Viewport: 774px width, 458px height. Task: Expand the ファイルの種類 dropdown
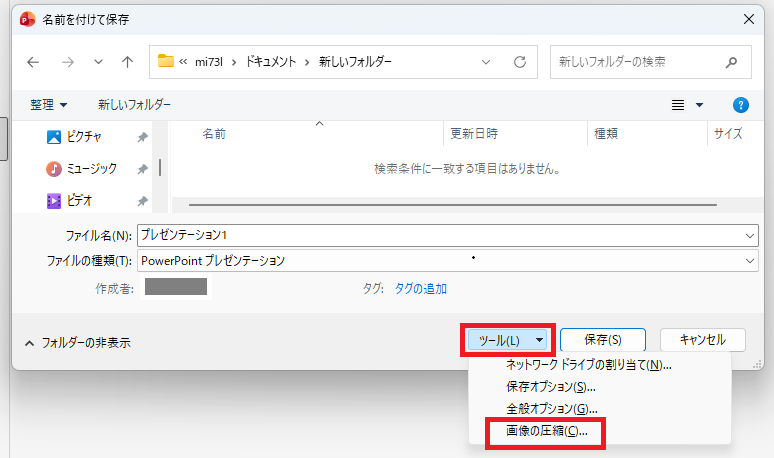[750, 261]
